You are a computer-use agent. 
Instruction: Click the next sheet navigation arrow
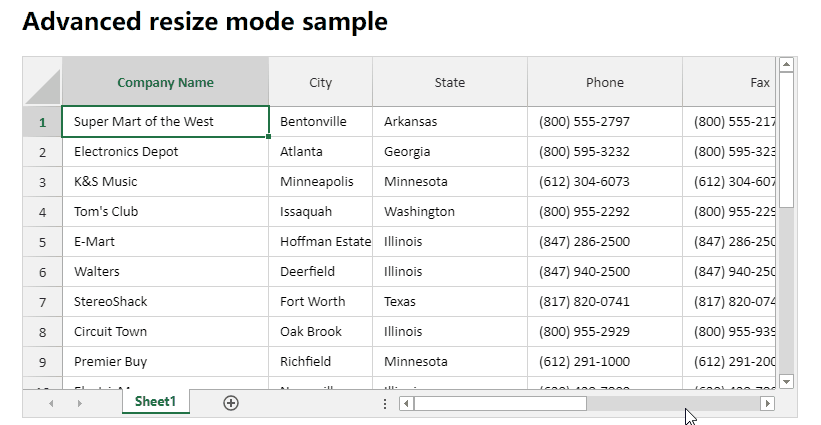pyautogui.click(x=80, y=403)
